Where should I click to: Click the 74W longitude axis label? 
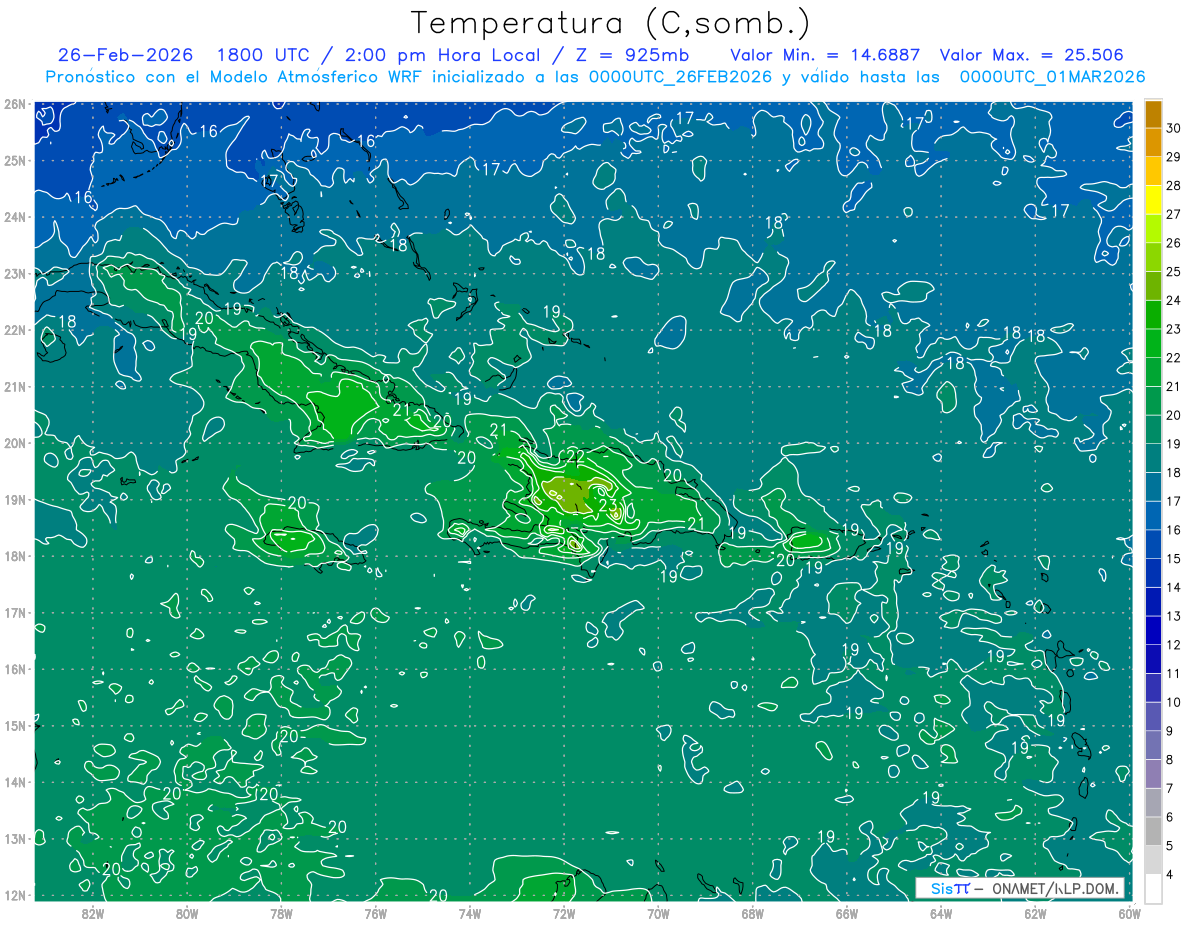[x=469, y=912]
